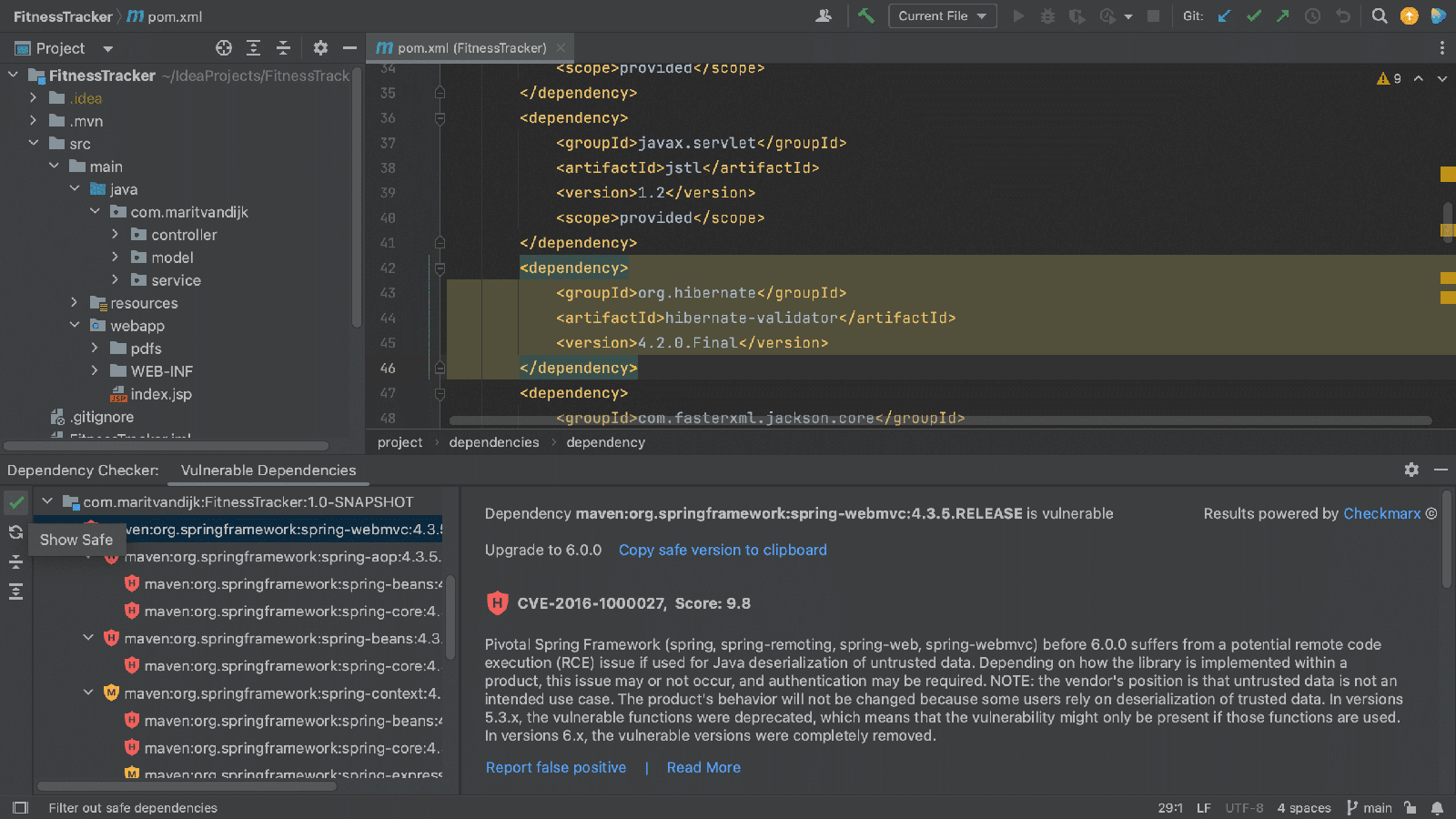Screen dimensions: 1456x819
Task: Toggle code fold at line 47
Action: pos(440,393)
